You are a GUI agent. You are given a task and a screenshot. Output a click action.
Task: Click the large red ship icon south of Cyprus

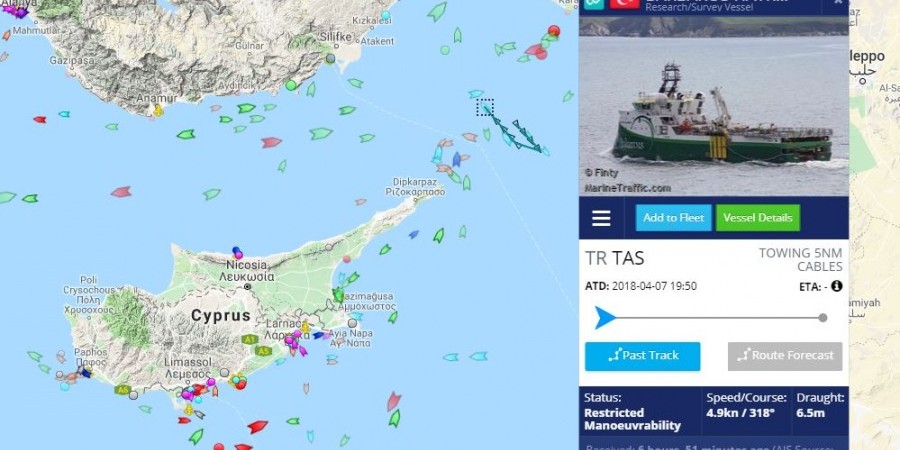[257, 426]
